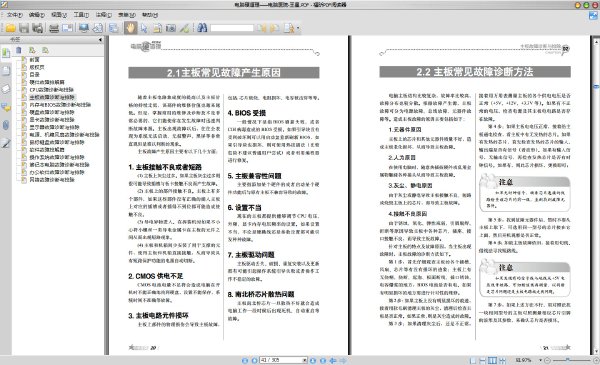Open bookmark 硬盘故障诊断与排除
Image resolution: width=600 pixels, height=365 pixels.
[x=52, y=112]
